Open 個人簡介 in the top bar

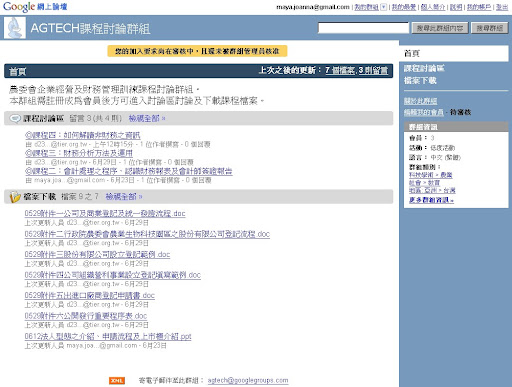[x=433, y=7]
